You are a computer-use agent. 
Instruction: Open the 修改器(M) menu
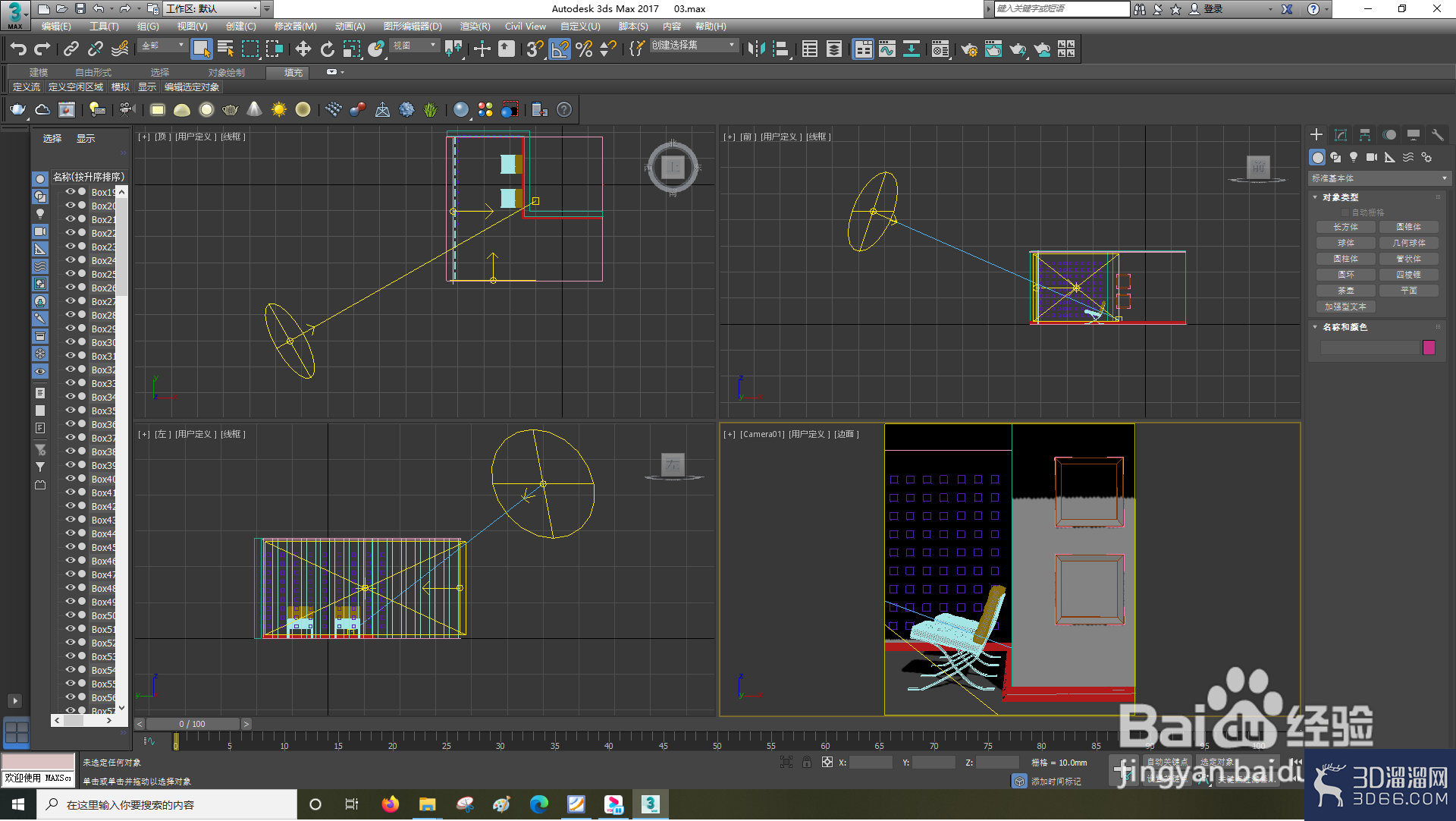pyautogui.click(x=296, y=26)
